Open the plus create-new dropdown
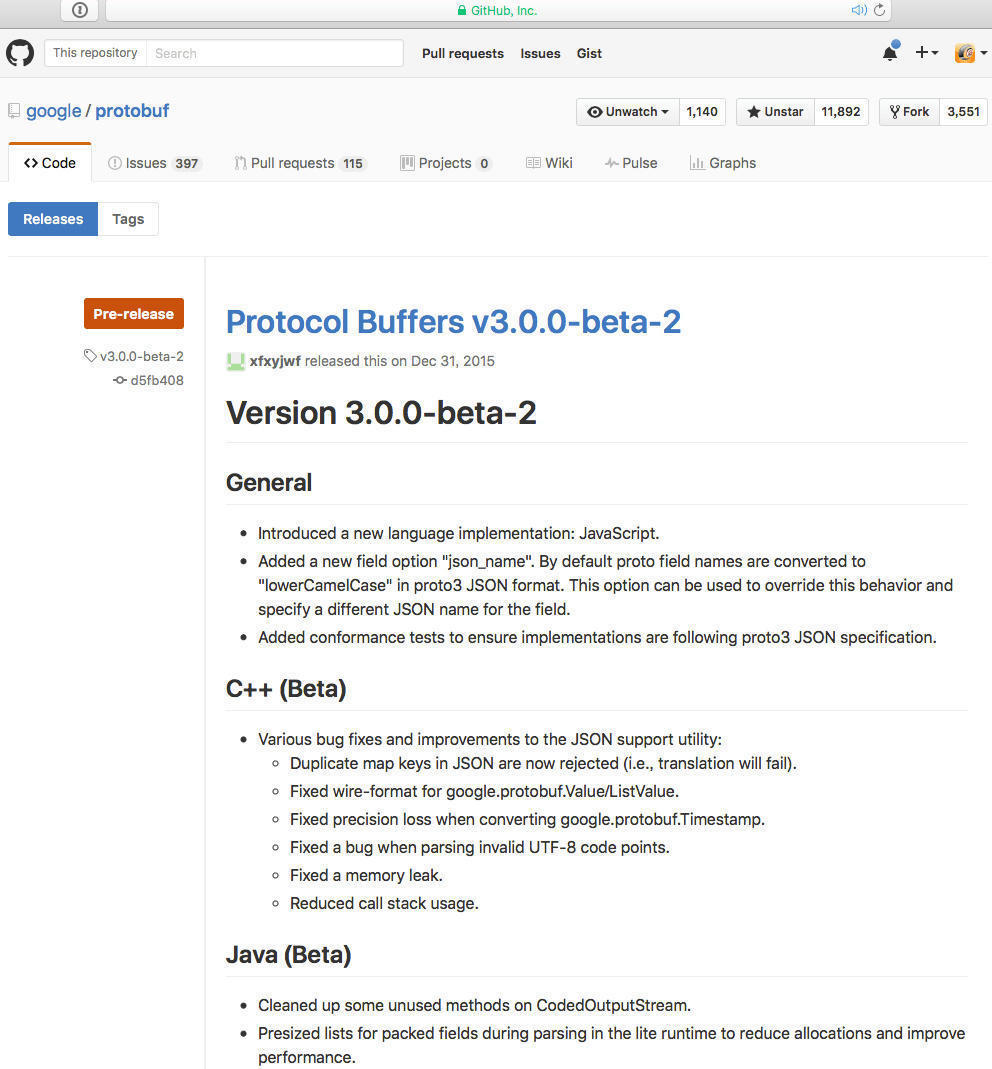Viewport: 992px width, 1069px height. tap(926, 53)
